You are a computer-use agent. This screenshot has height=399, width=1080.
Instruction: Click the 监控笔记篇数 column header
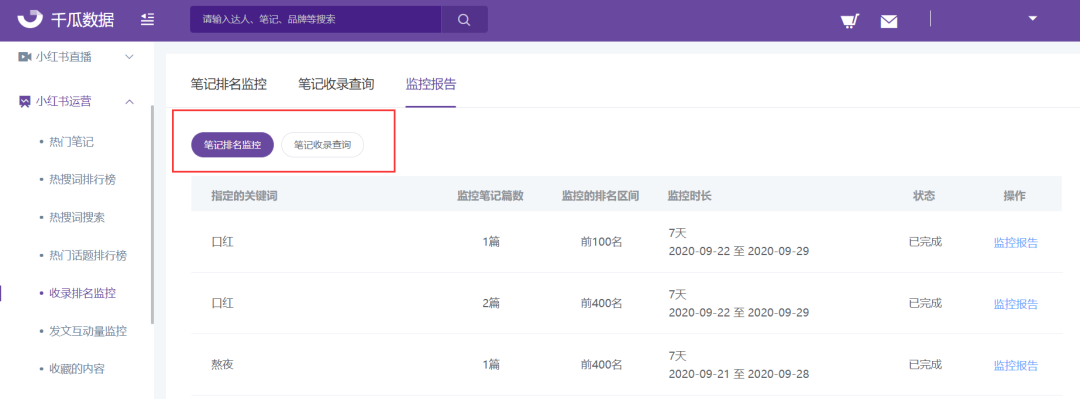coord(490,196)
